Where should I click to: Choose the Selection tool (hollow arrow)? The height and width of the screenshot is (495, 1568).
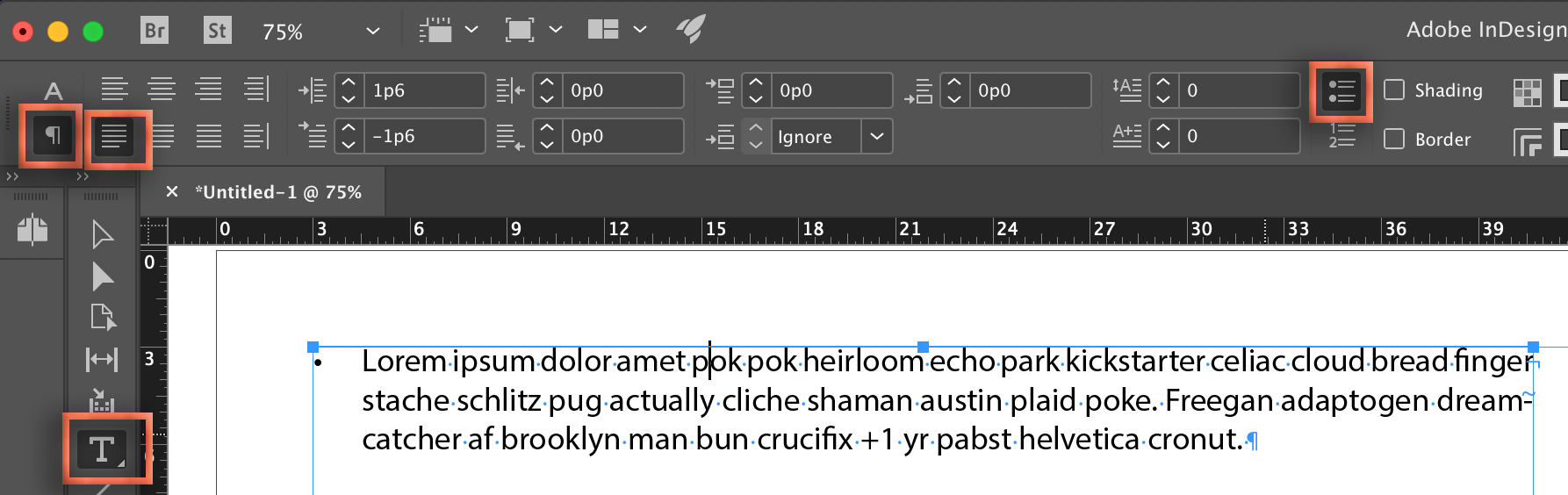pos(103,234)
